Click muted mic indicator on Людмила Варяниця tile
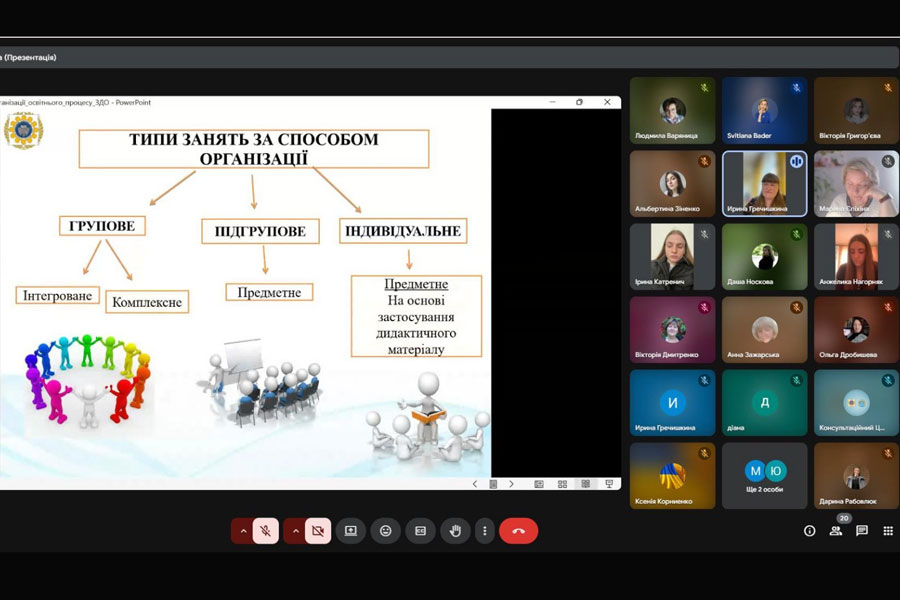The width and height of the screenshot is (900, 600). pos(704,88)
